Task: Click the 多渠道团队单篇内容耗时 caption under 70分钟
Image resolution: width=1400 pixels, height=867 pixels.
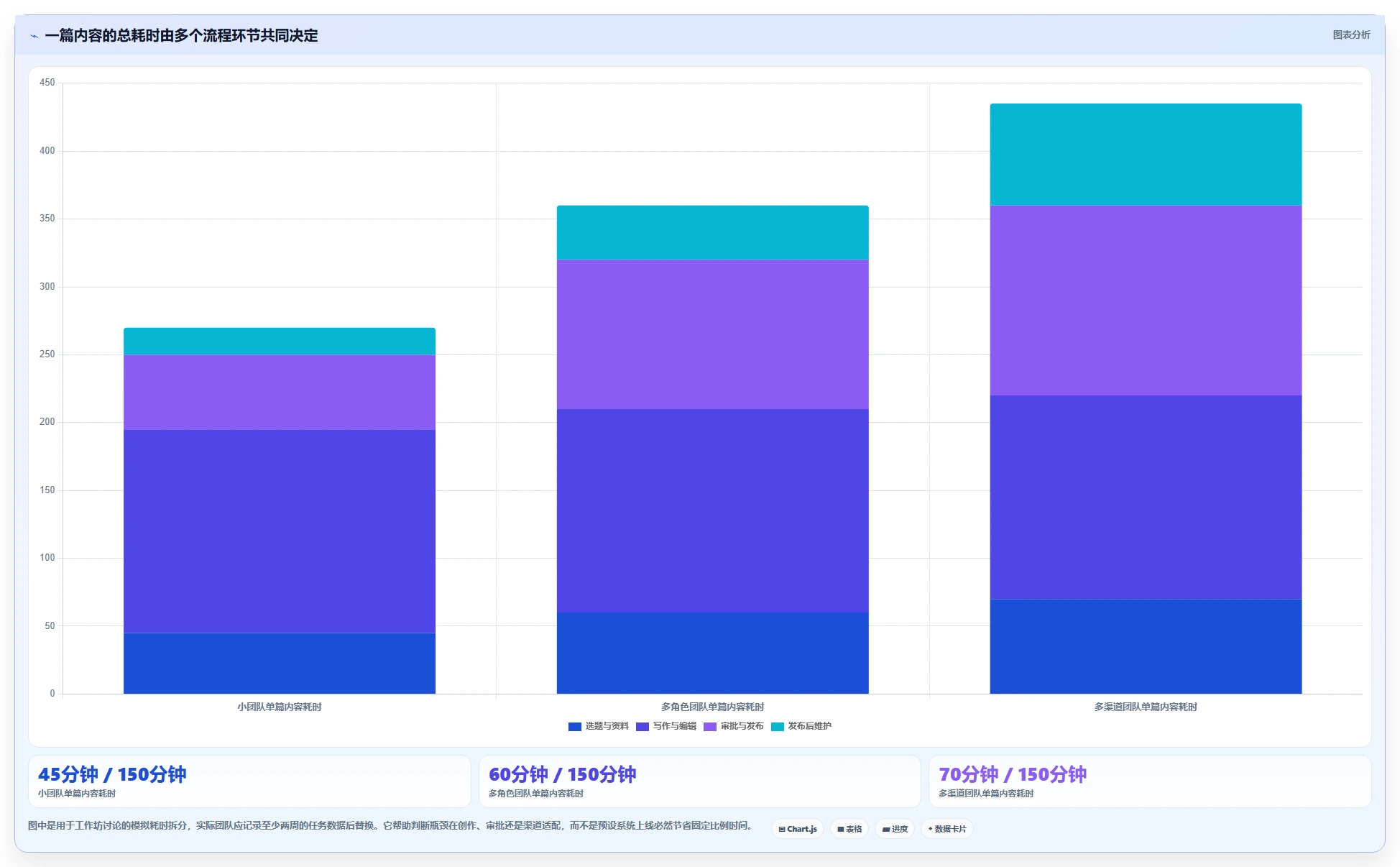Action: 986,794
